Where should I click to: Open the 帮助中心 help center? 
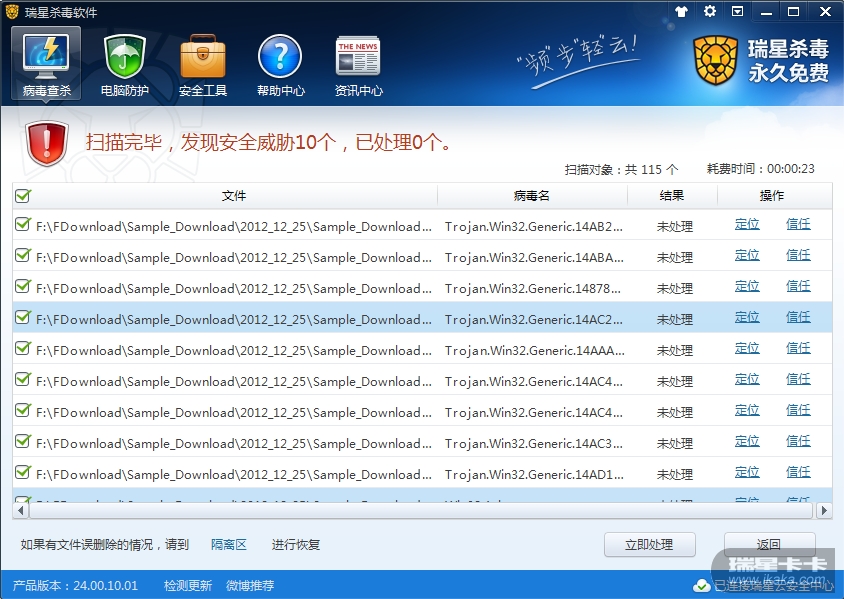pyautogui.click(x=280, y=65)
